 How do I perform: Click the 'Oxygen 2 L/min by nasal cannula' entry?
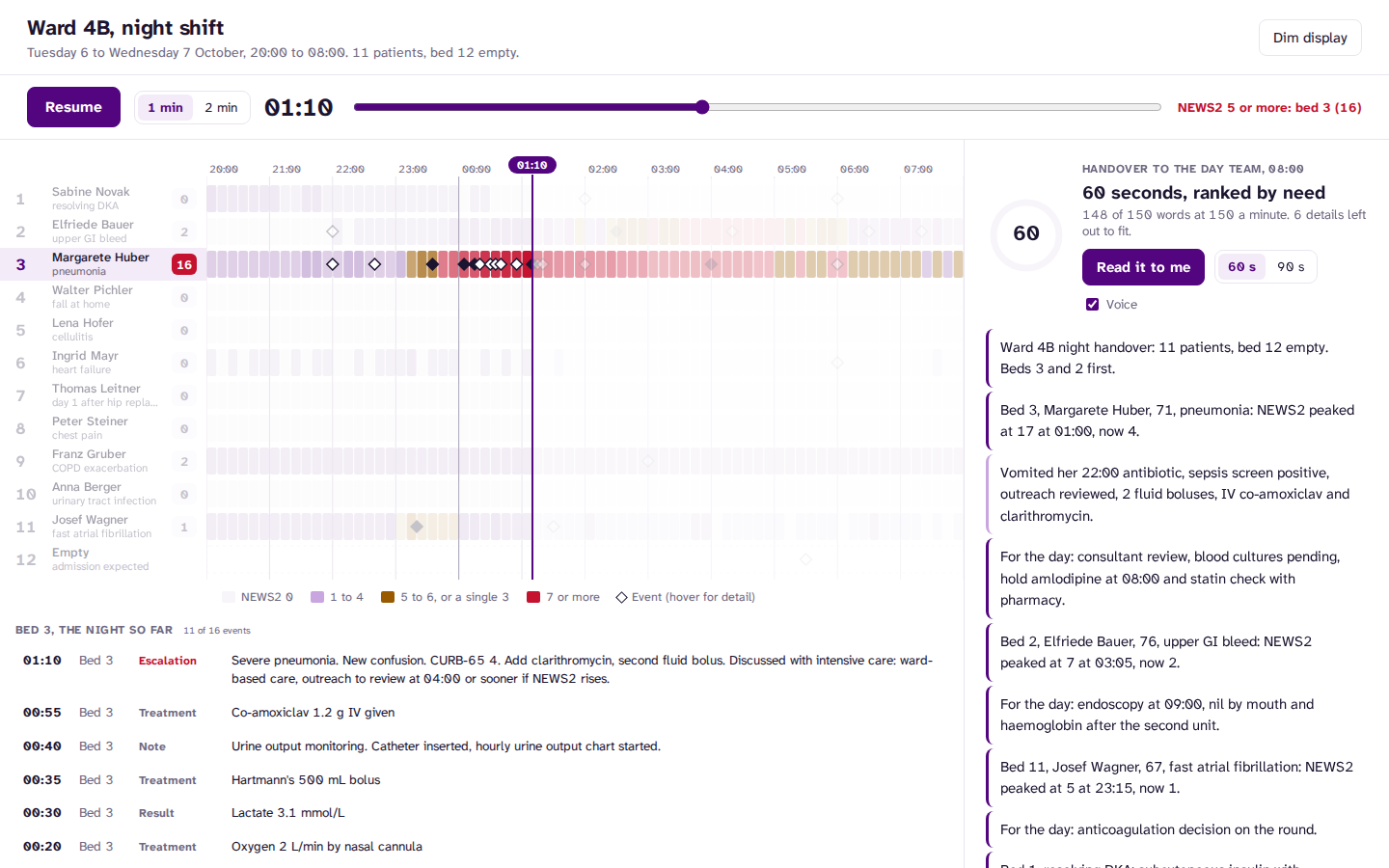[x=481, y=847]
